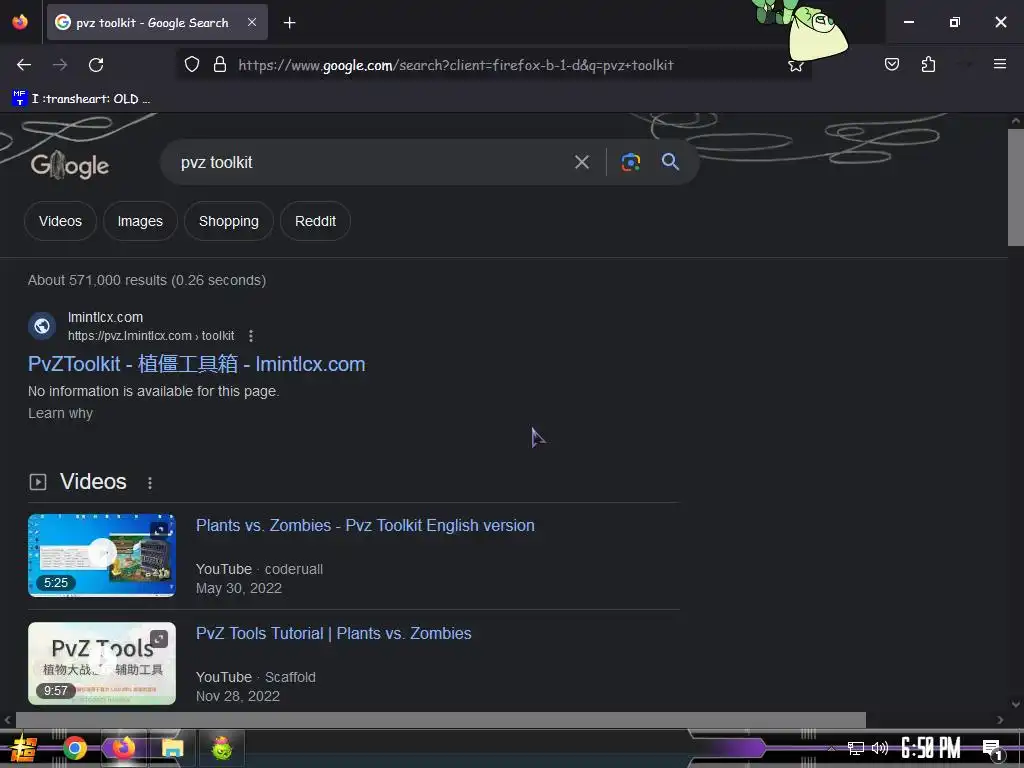Play the 9:57 PvZ Tools thumbnail
This screenshot has width=1024, height=768.
coord(102,664)
